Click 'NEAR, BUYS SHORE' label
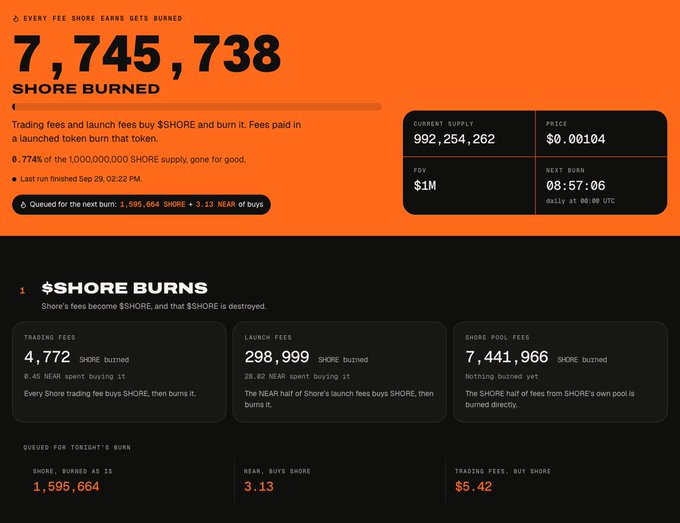The image size is (680, 523). (277, 471)
